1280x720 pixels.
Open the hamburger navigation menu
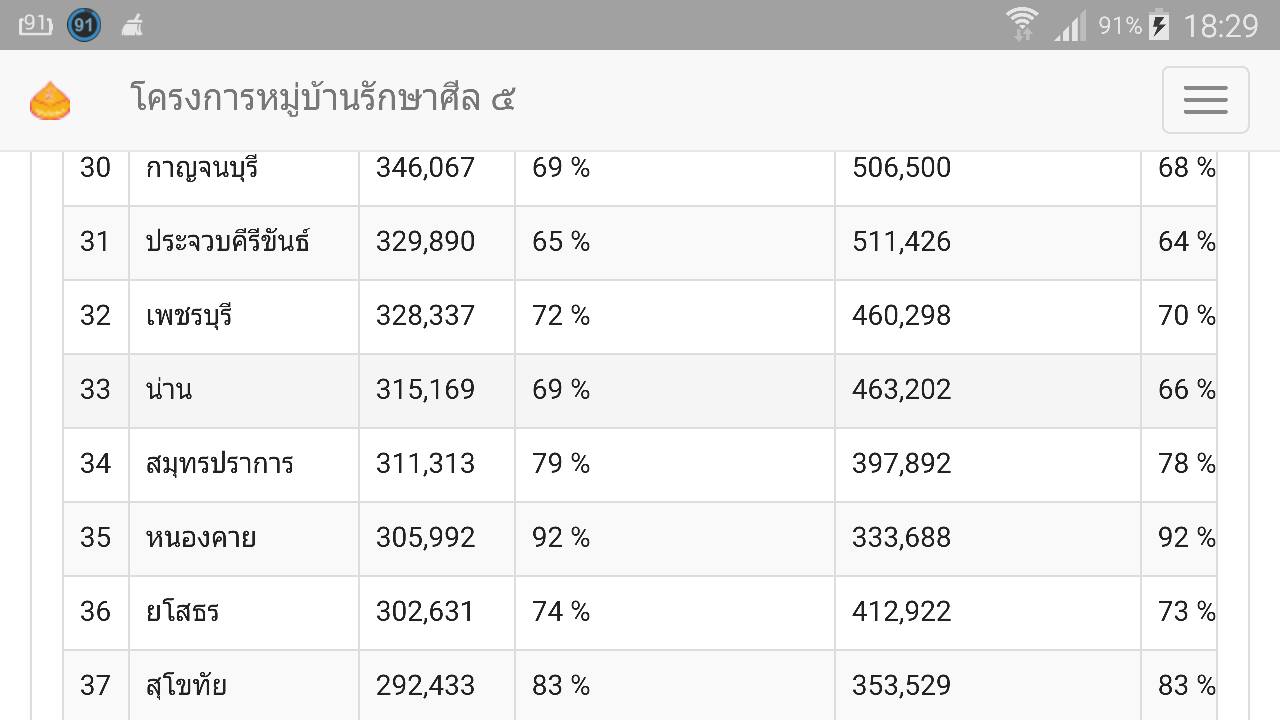tap(1205, 100)
